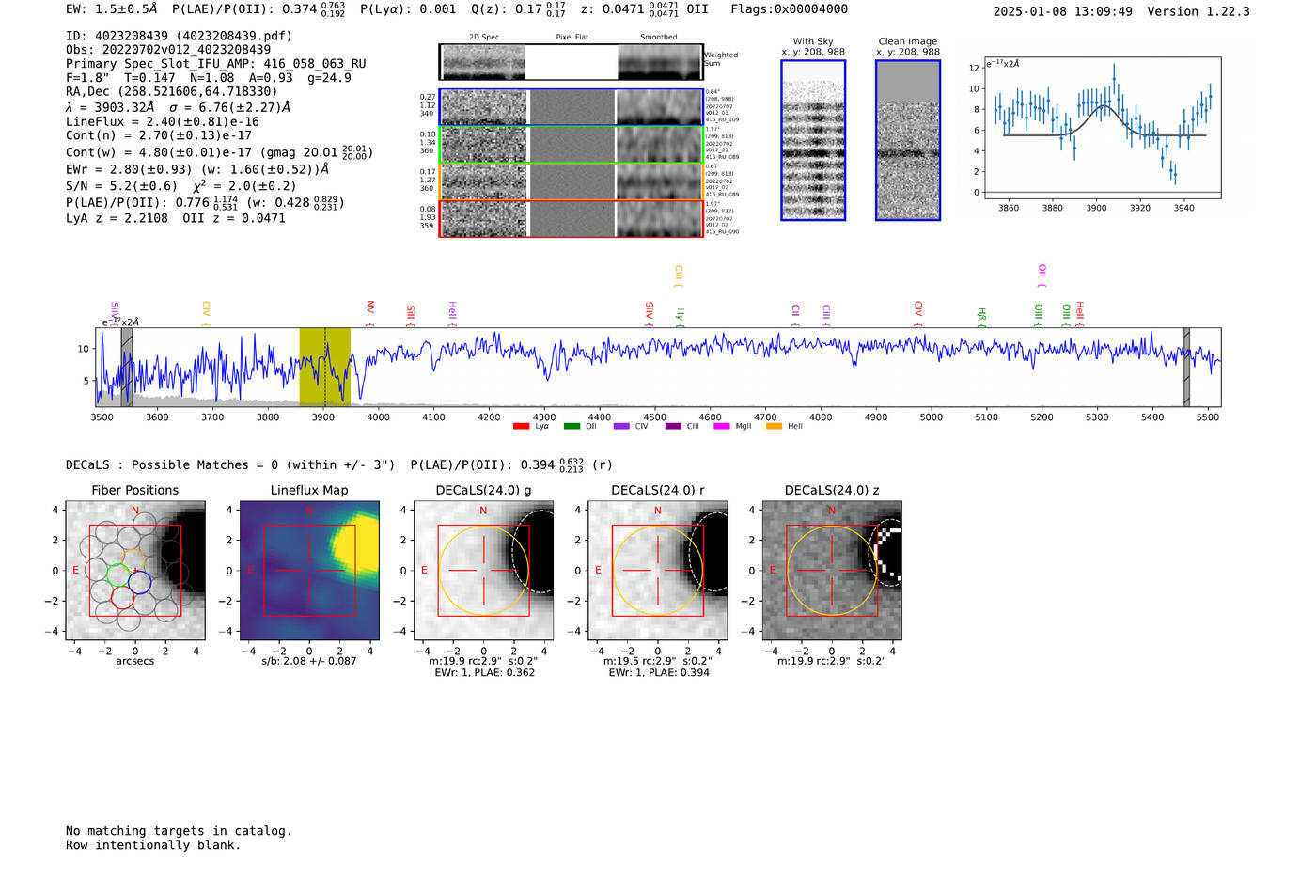
Task: Open the Clean Image cutout
Action: tap(908, 140)
